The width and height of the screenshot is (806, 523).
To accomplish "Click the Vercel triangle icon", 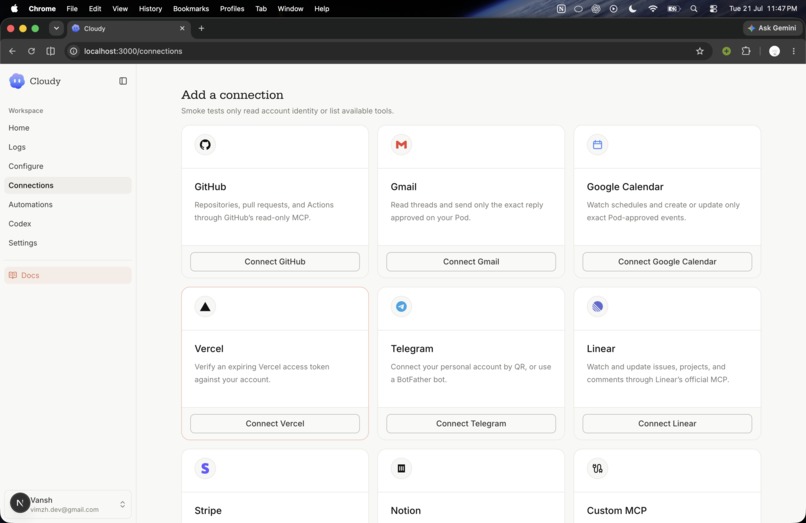I will [205, 306].
